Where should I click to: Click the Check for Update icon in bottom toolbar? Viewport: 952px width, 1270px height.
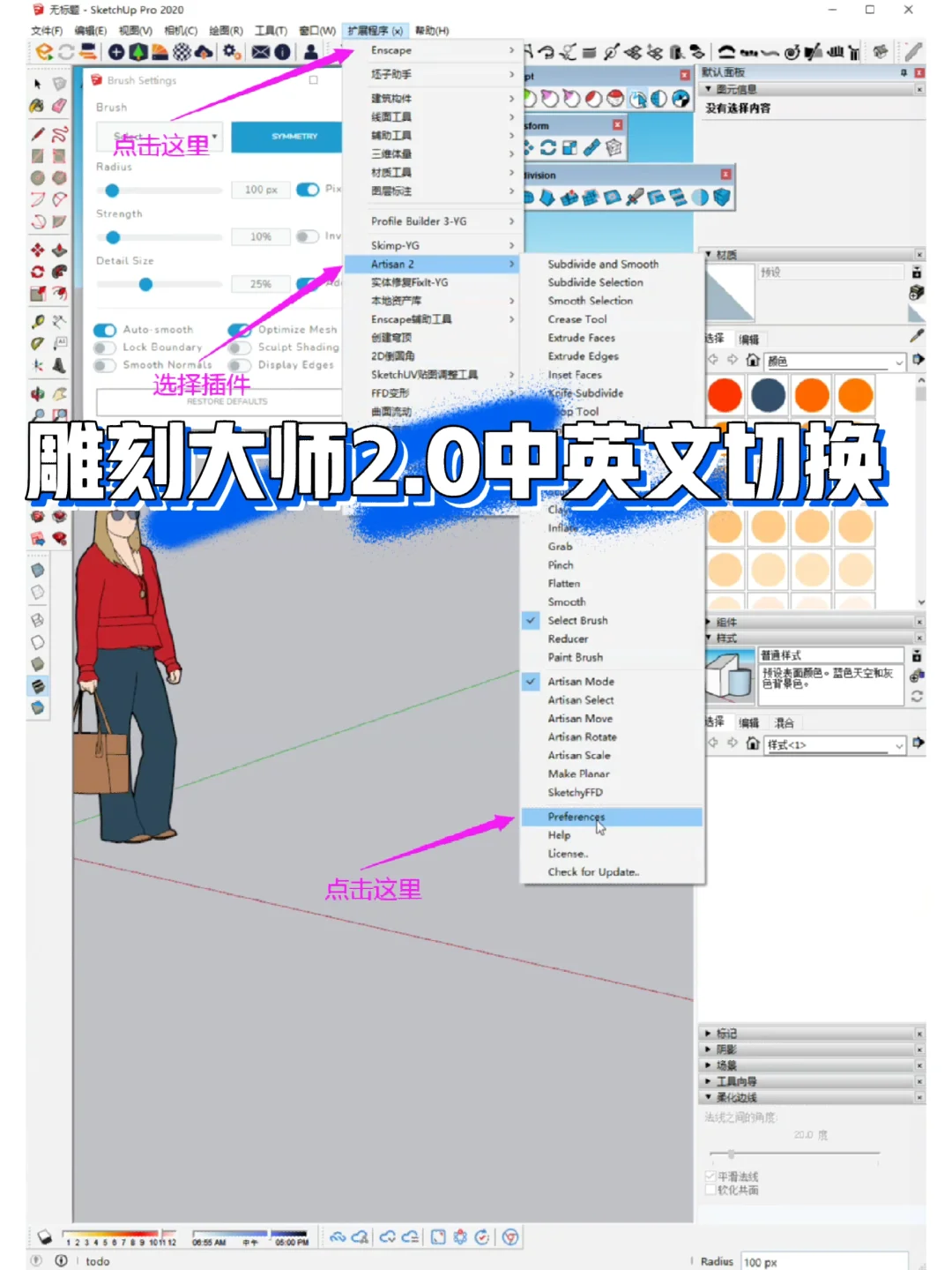pyautogui.click(x=481, y=1237)
